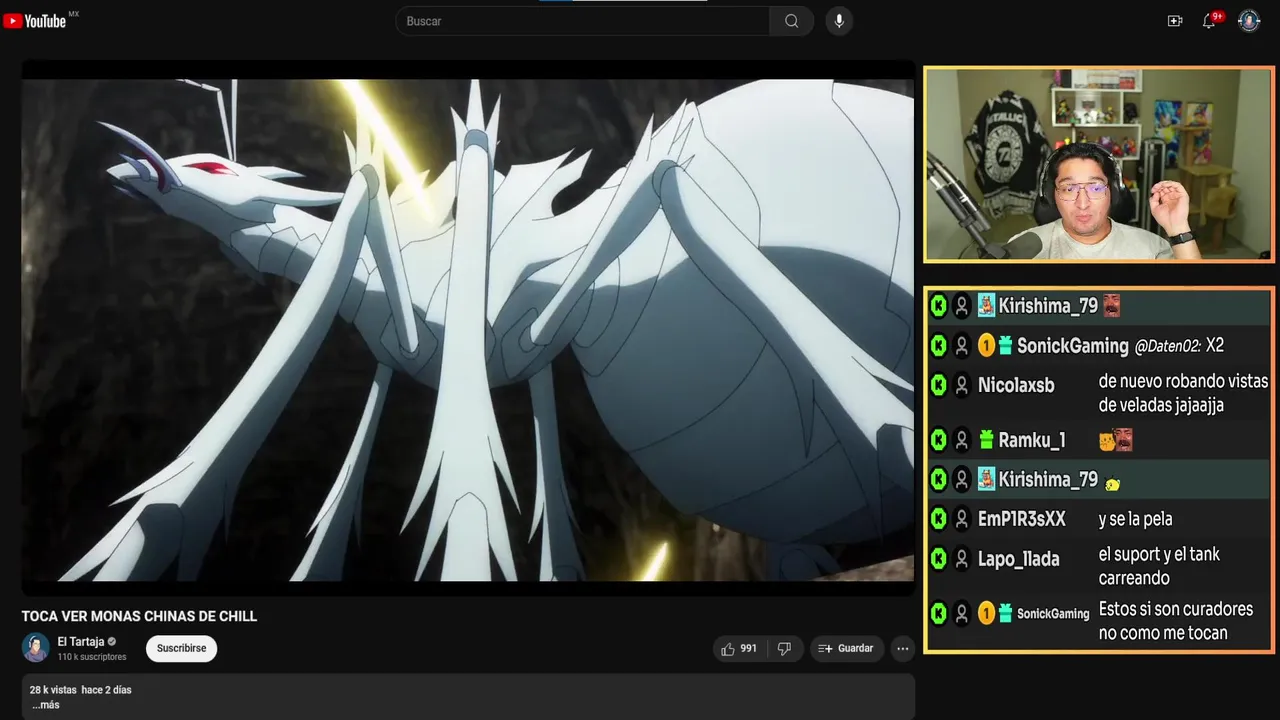
Task: Click the 110 k suscriptores text
Action: tap(92, 657)
